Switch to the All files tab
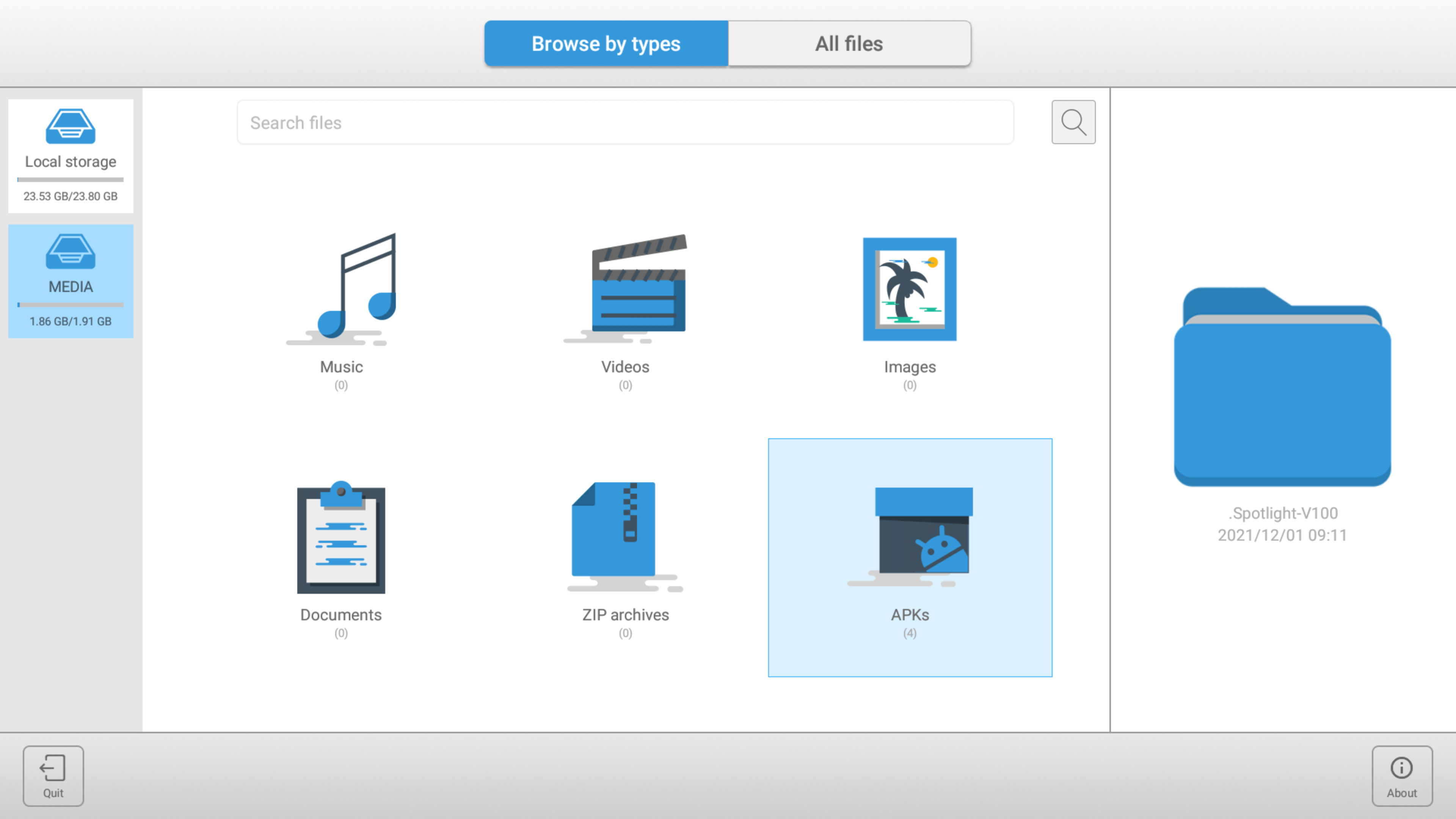The image size is (1456, 819). tap(849, 44)
